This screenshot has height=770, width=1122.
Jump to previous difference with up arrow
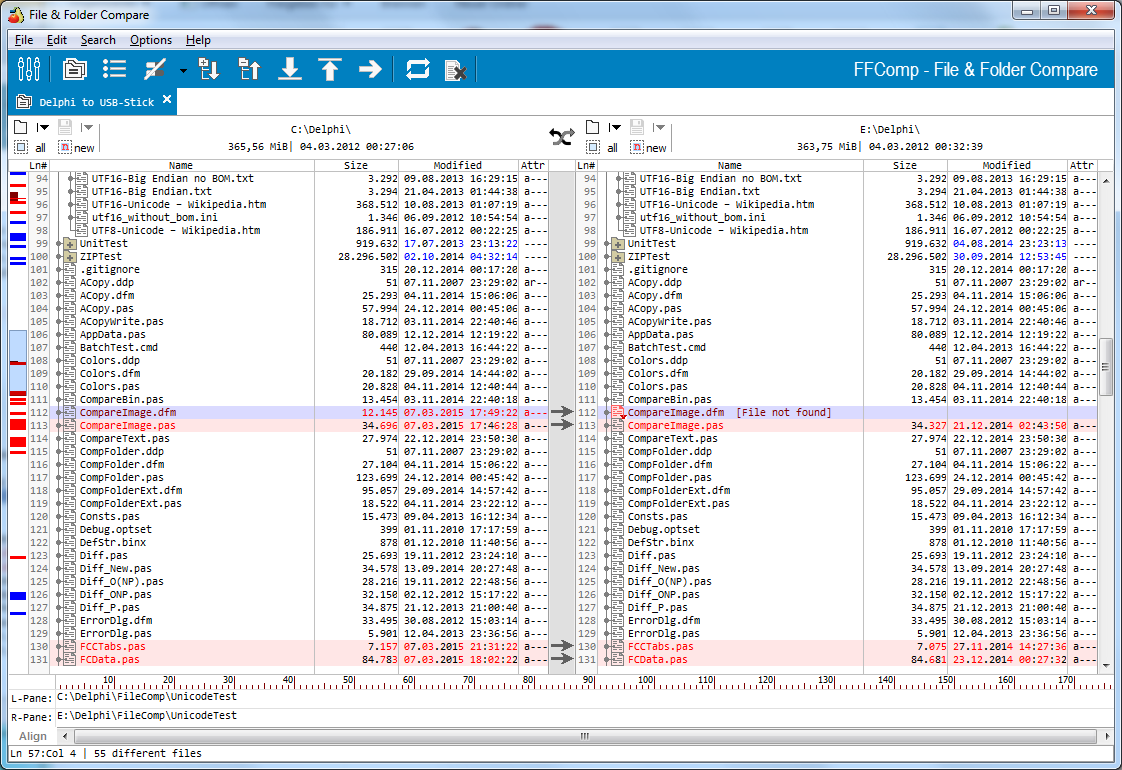click(330, 69)
